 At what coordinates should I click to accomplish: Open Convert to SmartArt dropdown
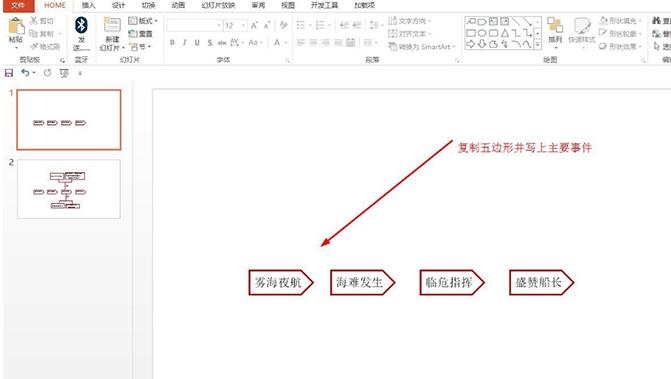point(422,46)
